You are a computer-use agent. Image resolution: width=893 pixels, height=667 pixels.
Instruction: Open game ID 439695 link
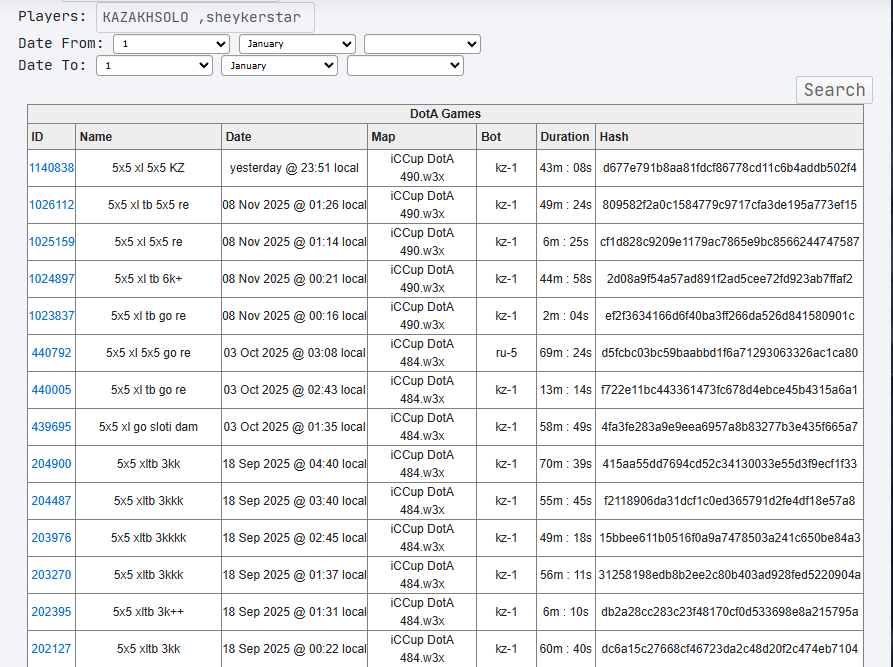[51, 427]
